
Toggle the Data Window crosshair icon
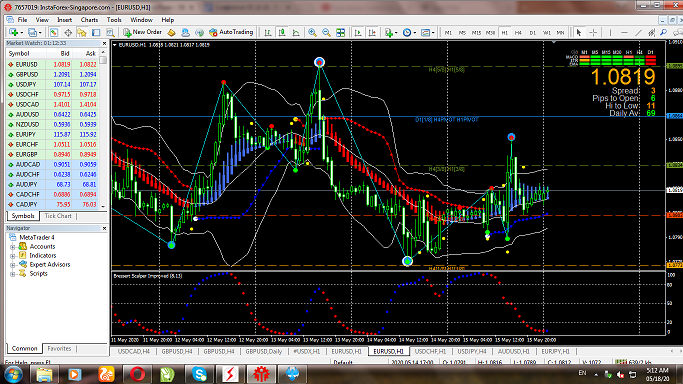(x=68, y=33)
